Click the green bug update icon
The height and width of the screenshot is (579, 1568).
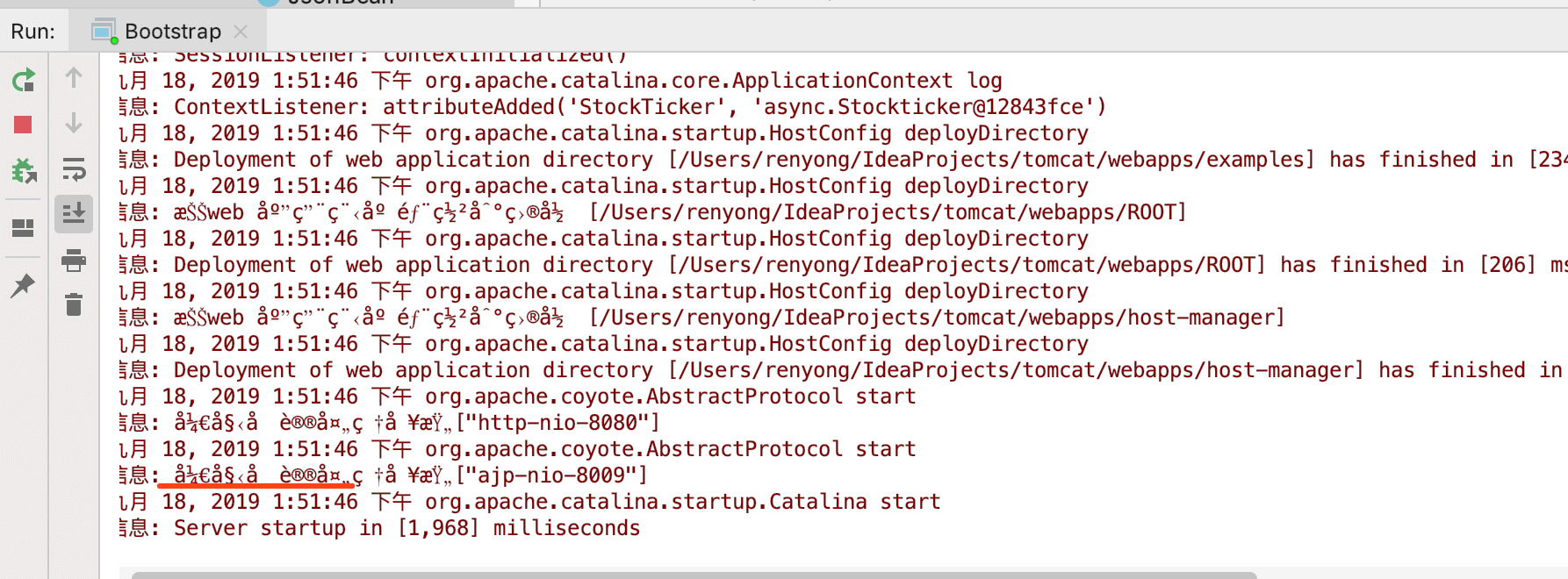pyautogui.click(x=24, y=170)
